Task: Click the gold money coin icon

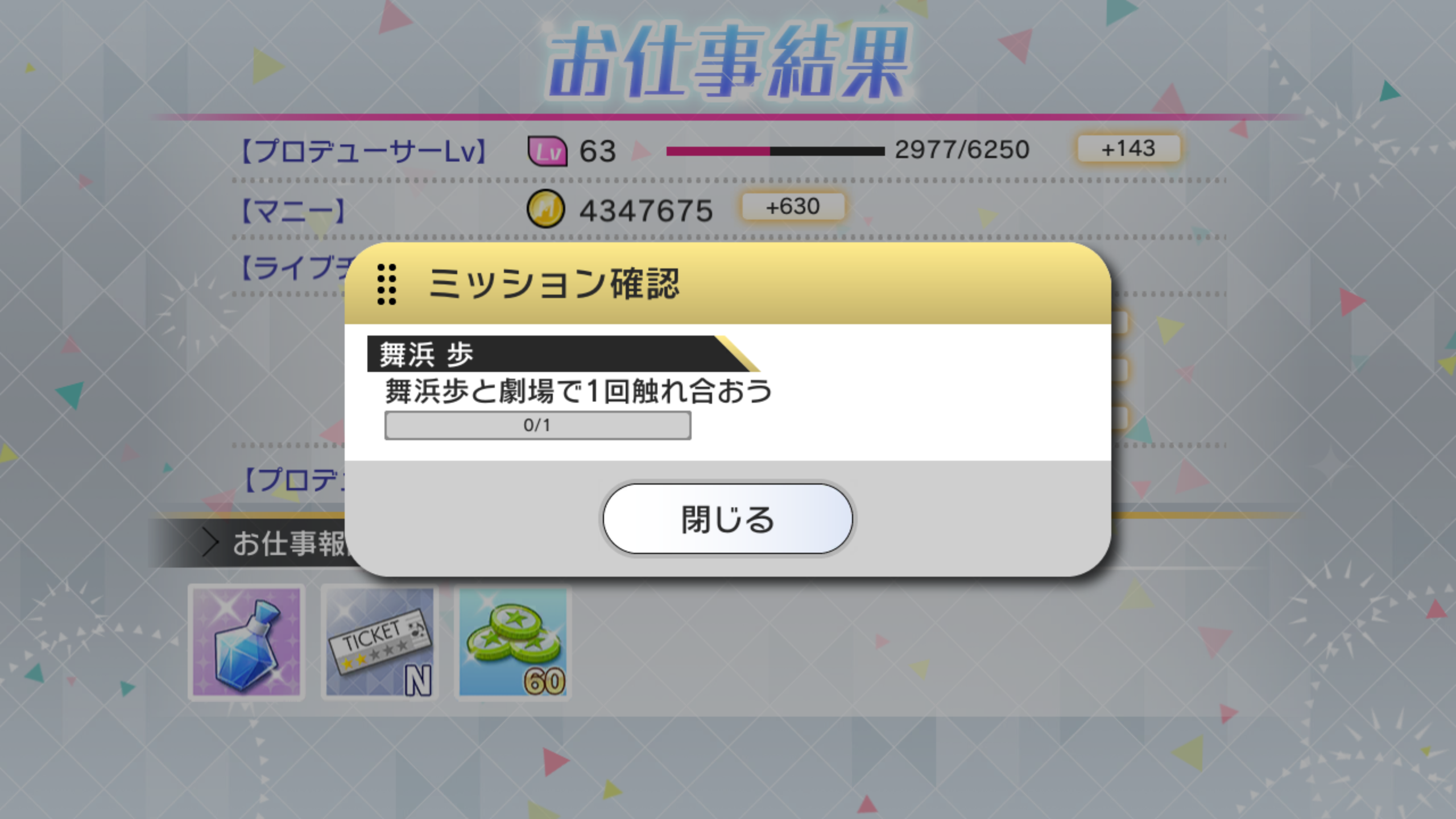Action: pos(545,209)
